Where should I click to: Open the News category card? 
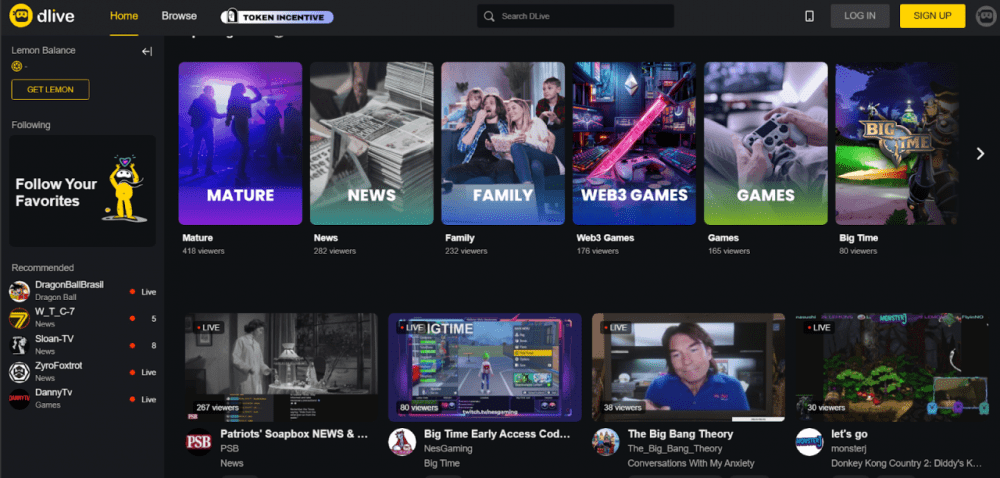[x=372, y=143]
